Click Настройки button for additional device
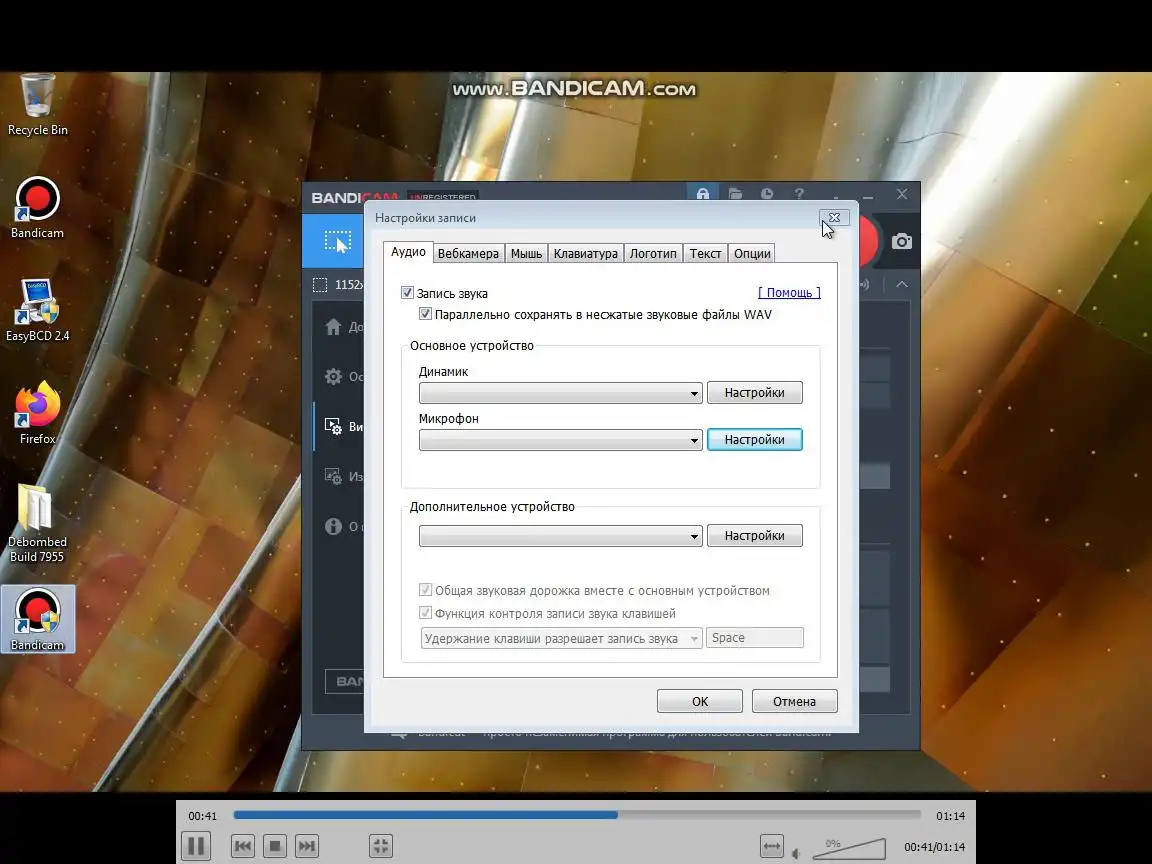This screenshot has width=1152, height=864. tap(755, 536)
